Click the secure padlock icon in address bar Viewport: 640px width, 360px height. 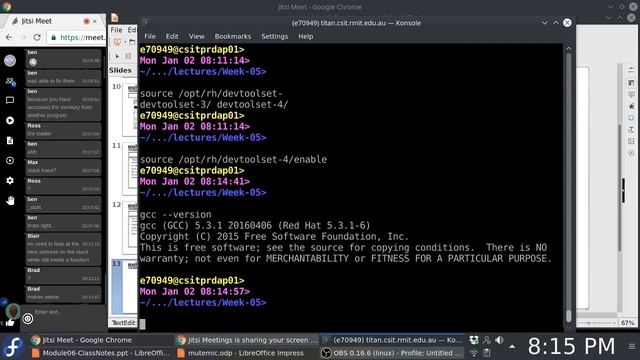pos(53,38)
